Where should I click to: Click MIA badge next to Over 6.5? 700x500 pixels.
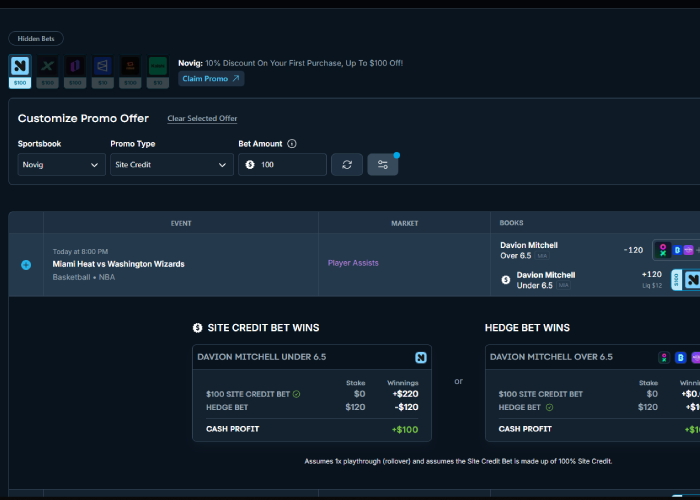[542, 256]
